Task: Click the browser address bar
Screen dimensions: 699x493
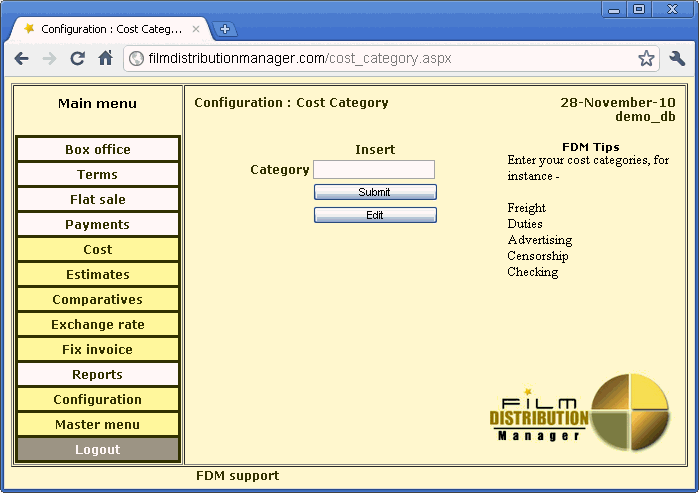Action: coord(380,59)
